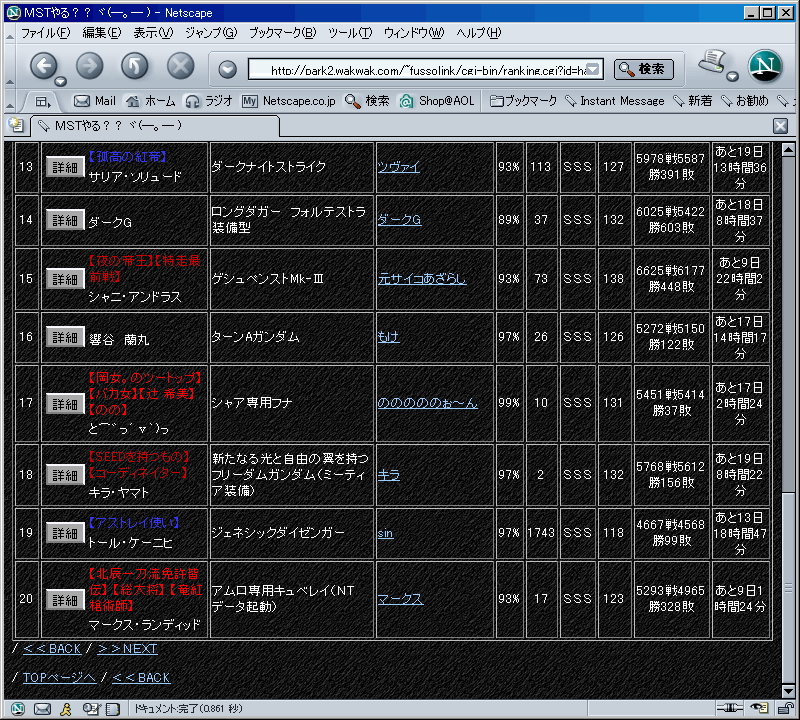
Task: Go back with the Back arrow button
Action: tap(44, 66)
